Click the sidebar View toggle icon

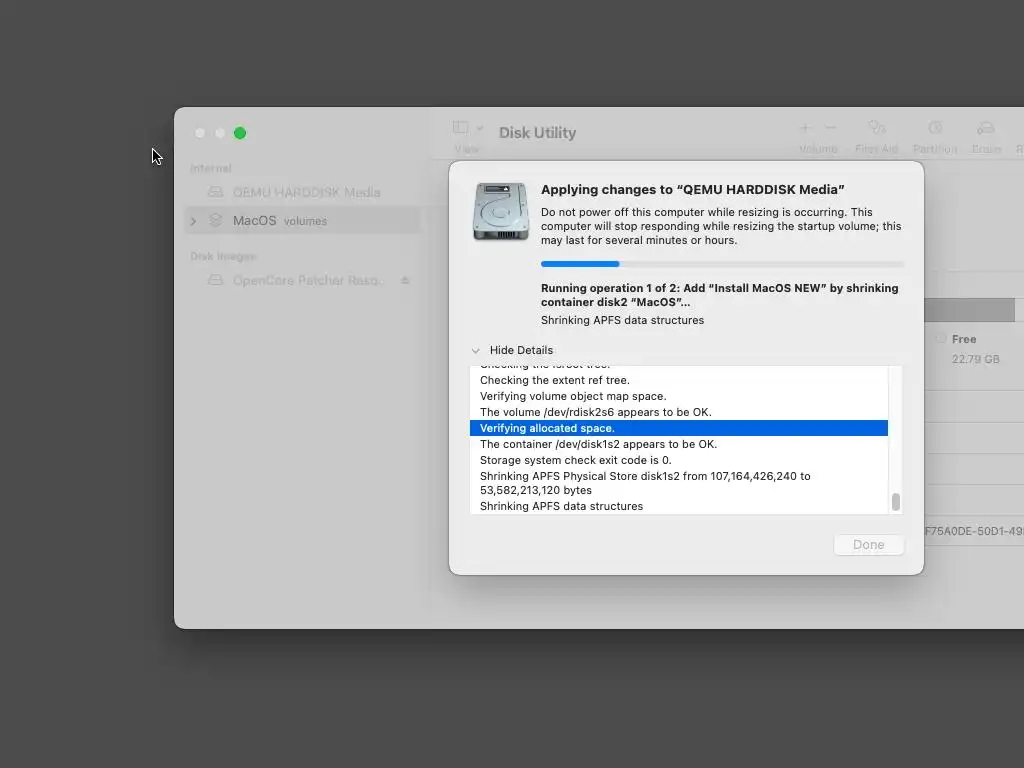460,127
